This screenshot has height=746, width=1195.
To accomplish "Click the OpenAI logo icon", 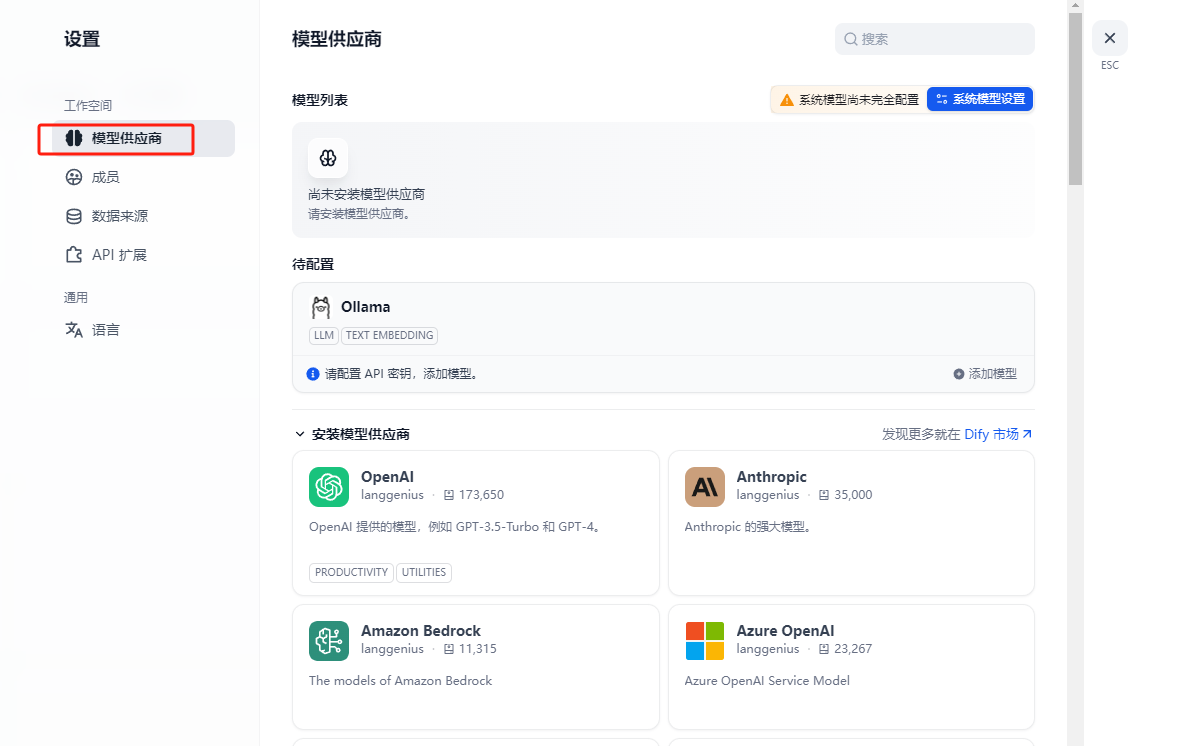I will coord(328,487).
